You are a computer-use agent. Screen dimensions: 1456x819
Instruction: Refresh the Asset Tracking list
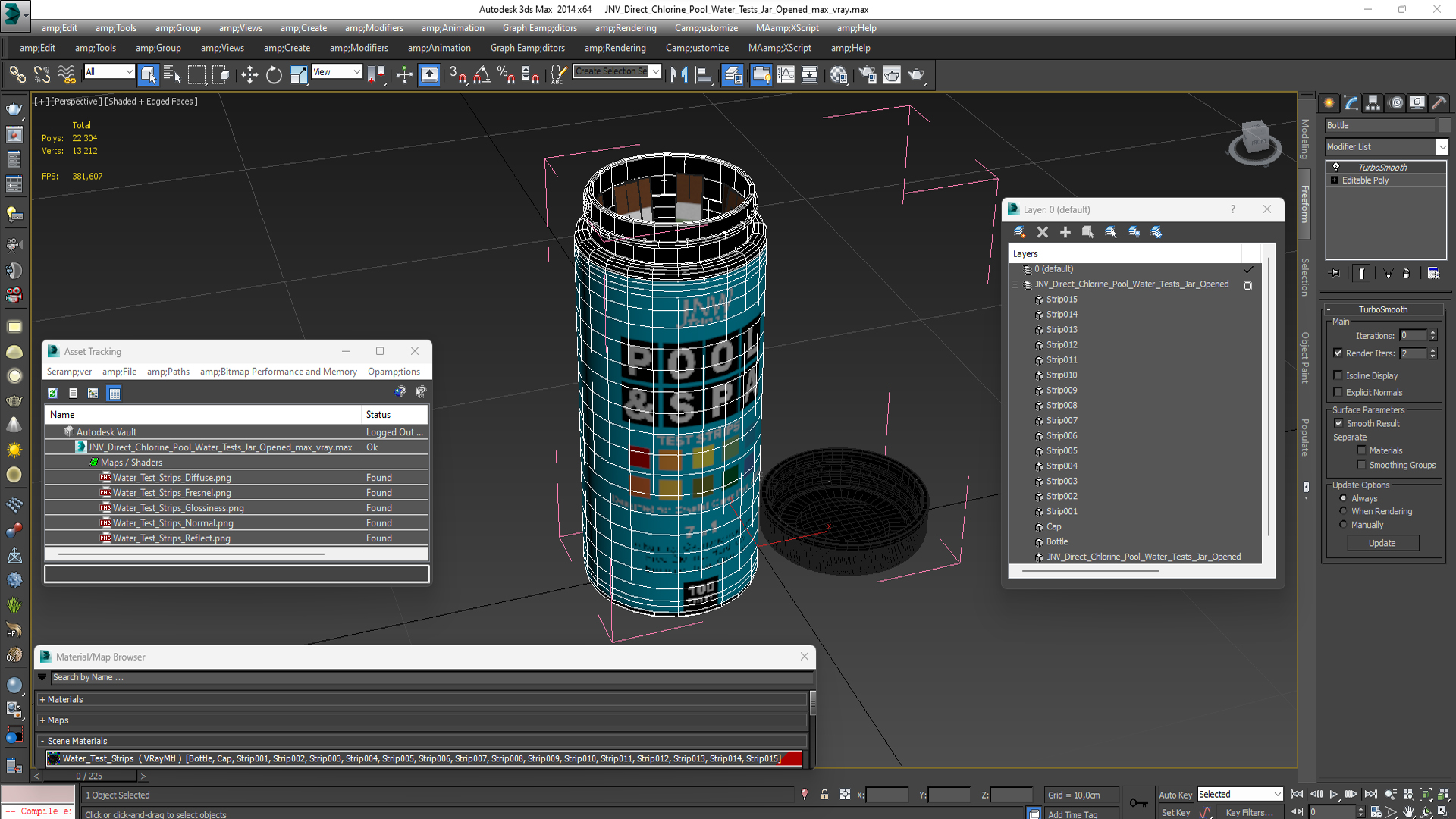pyautogui.click(x=52, y=393)
